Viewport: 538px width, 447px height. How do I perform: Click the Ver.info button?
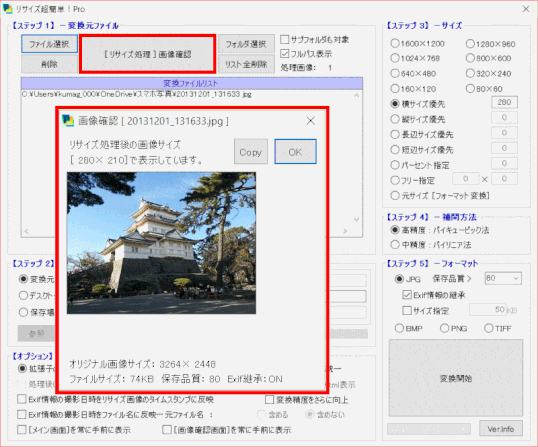pyautogui.click(x=501, y=429)
